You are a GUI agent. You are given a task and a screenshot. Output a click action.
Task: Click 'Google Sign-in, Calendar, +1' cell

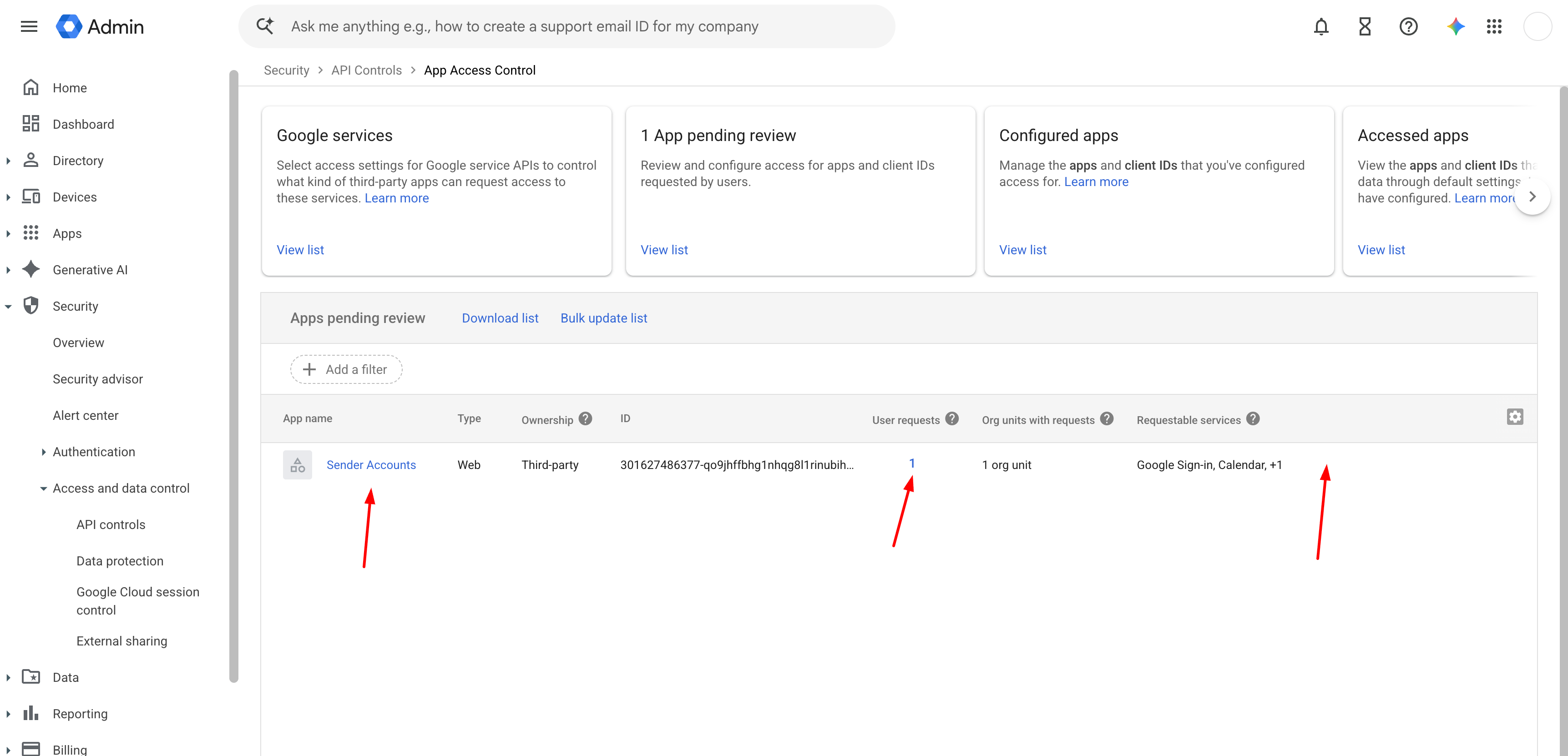tap(1209, 464)
